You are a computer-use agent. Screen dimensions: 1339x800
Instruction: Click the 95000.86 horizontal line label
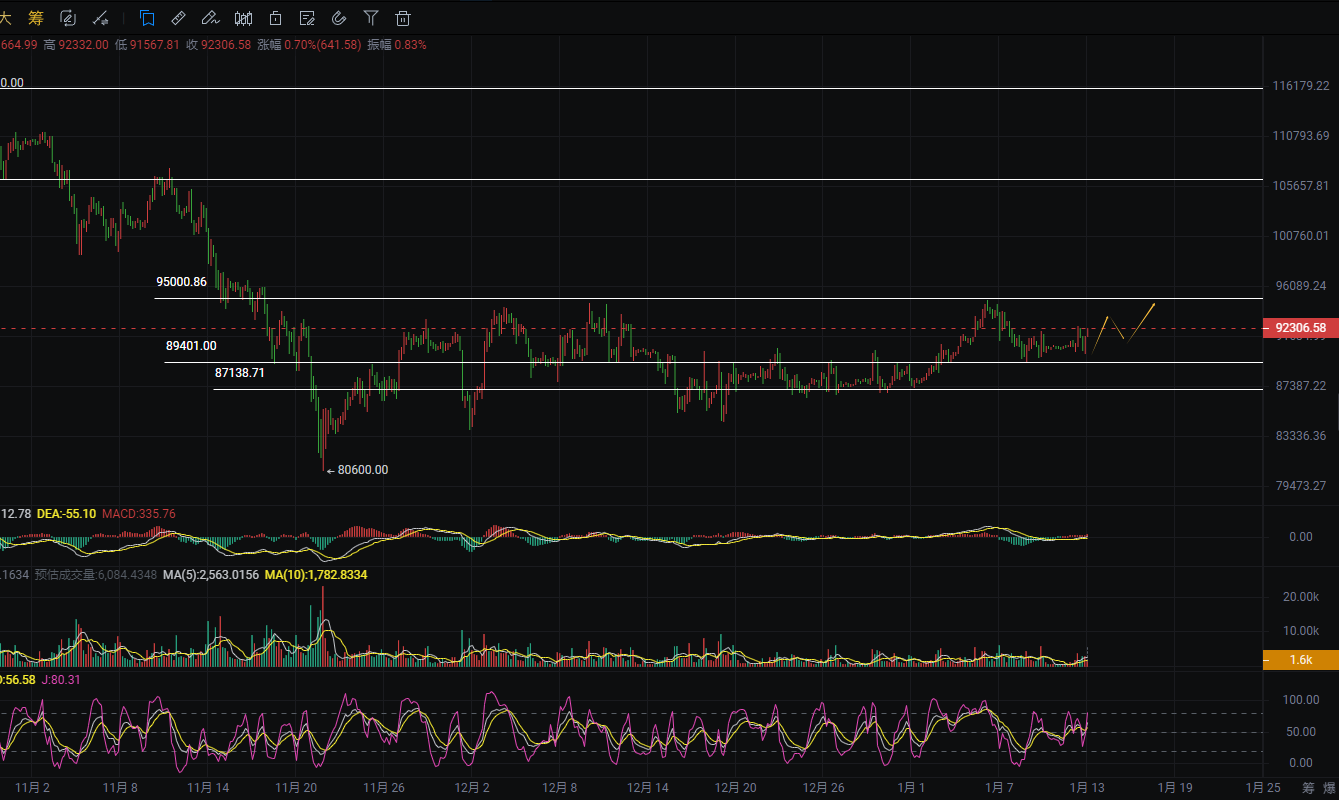[181, 282]
